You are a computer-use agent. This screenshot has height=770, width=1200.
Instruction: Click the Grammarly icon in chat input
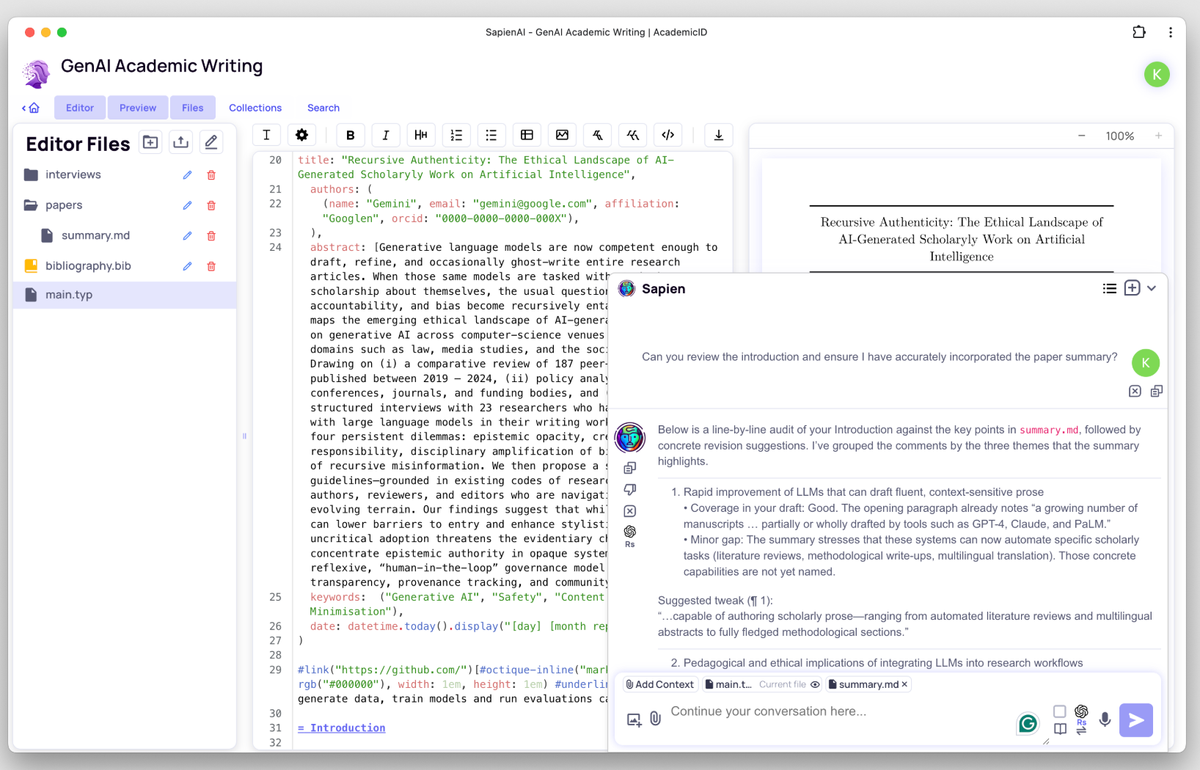point(1028,724)
